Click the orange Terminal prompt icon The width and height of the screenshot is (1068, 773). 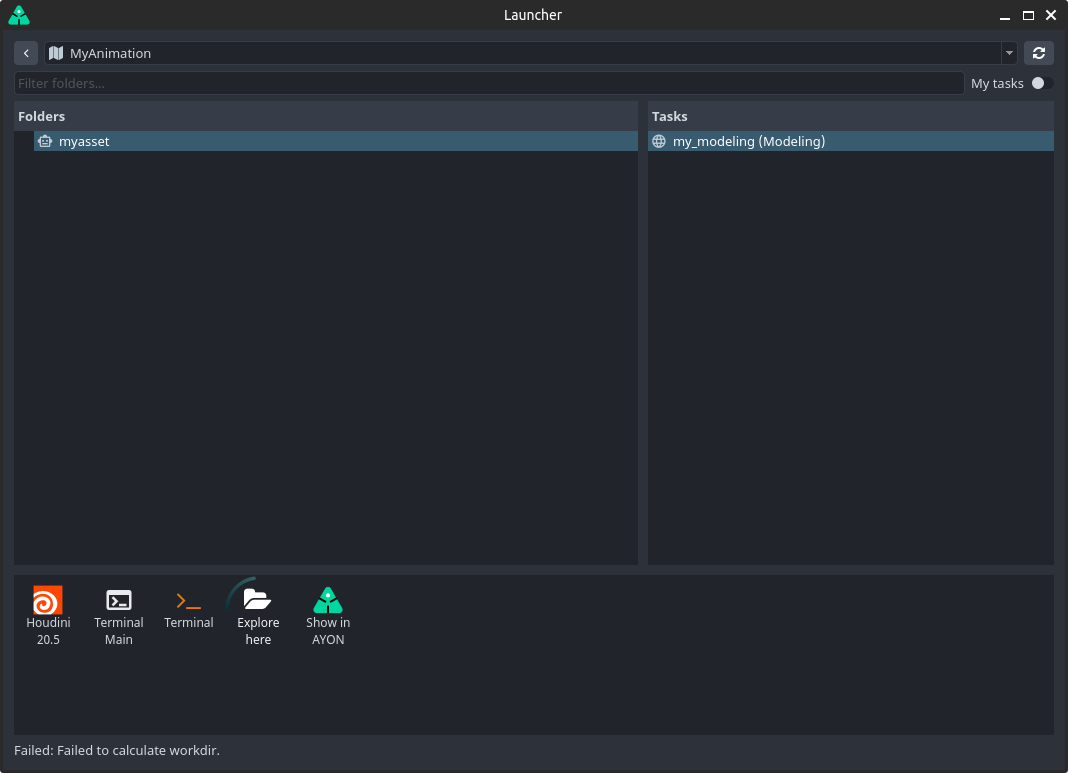coord(188,601)
